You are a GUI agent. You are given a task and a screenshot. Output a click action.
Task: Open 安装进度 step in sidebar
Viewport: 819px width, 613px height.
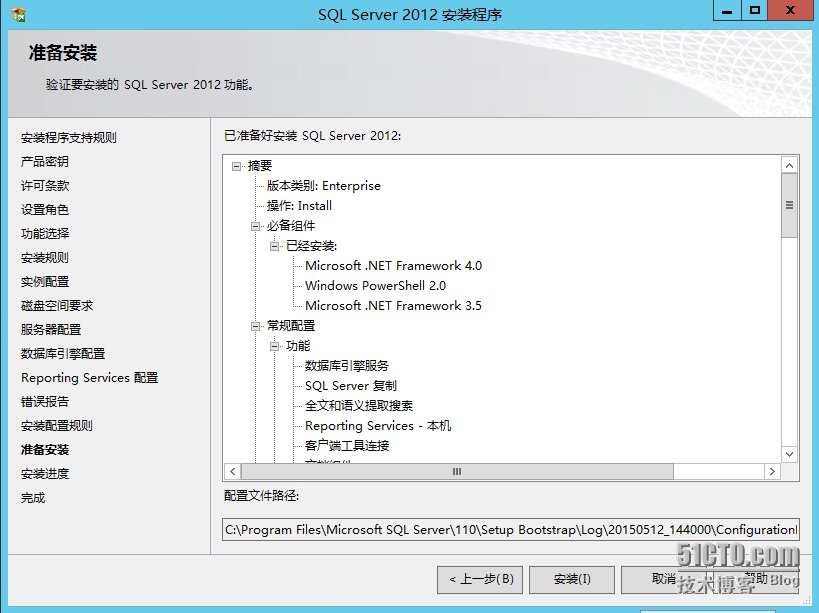point(44,474)
